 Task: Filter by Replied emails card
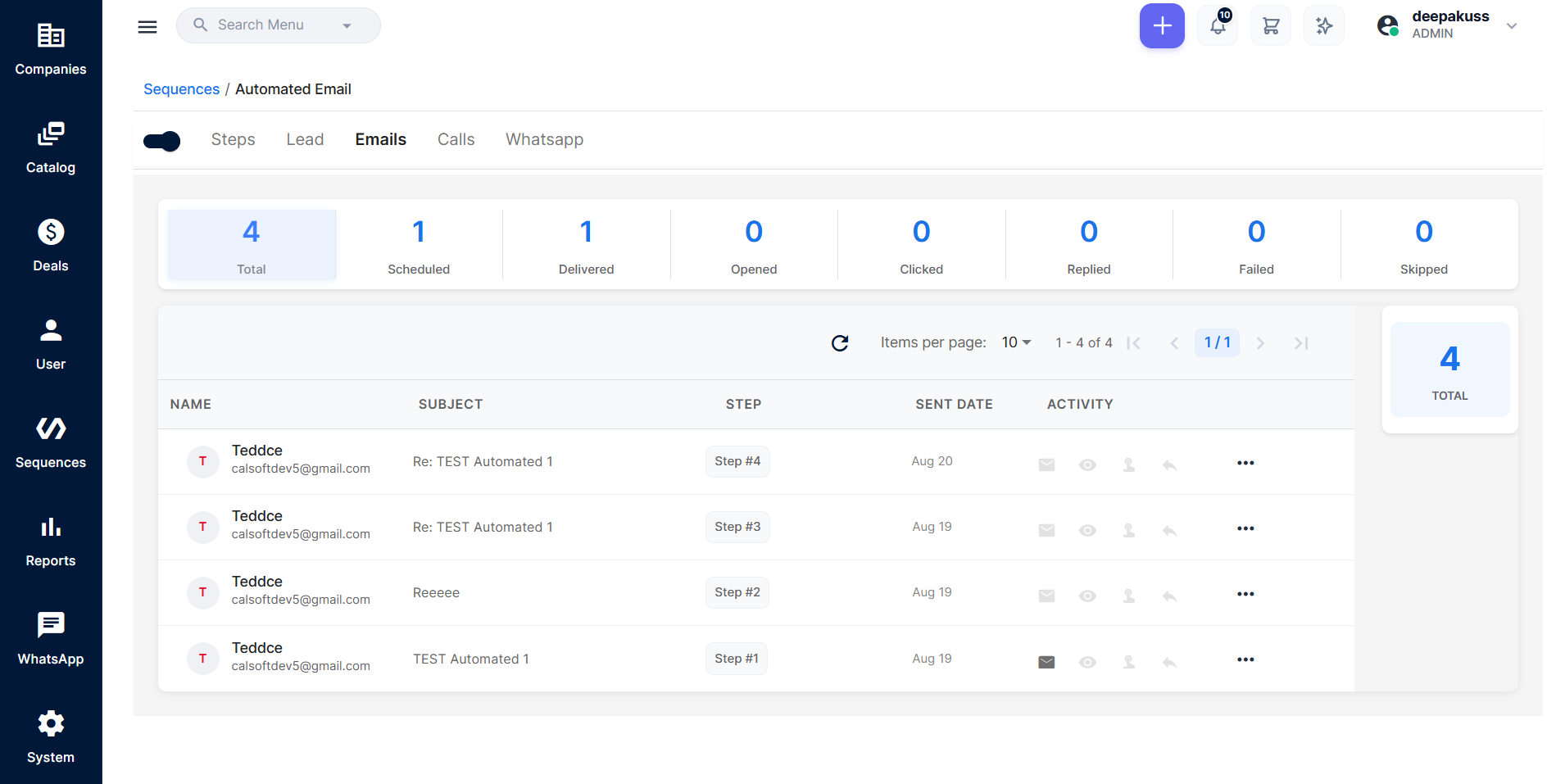click(x=1089, y=245)
